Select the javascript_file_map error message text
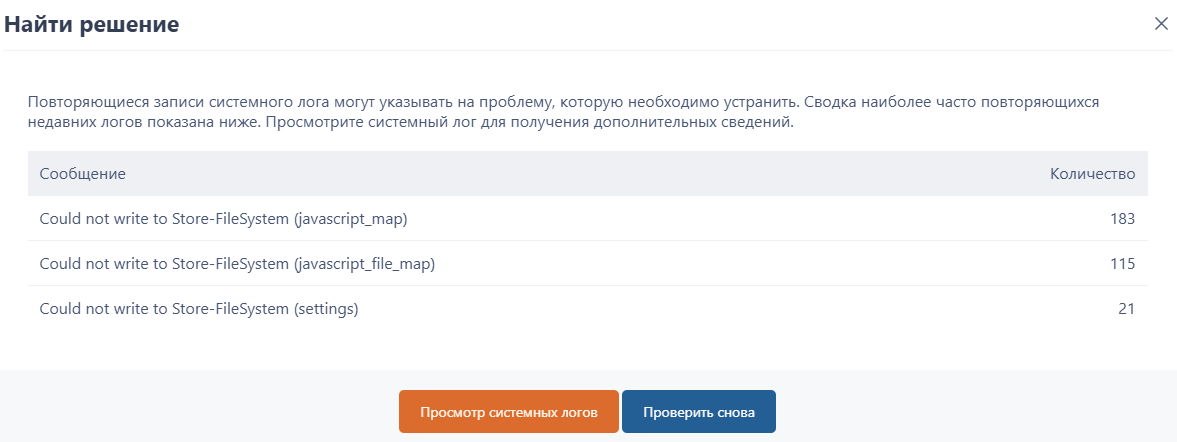This screenshot has height=442, width=1177. [237, 264]
